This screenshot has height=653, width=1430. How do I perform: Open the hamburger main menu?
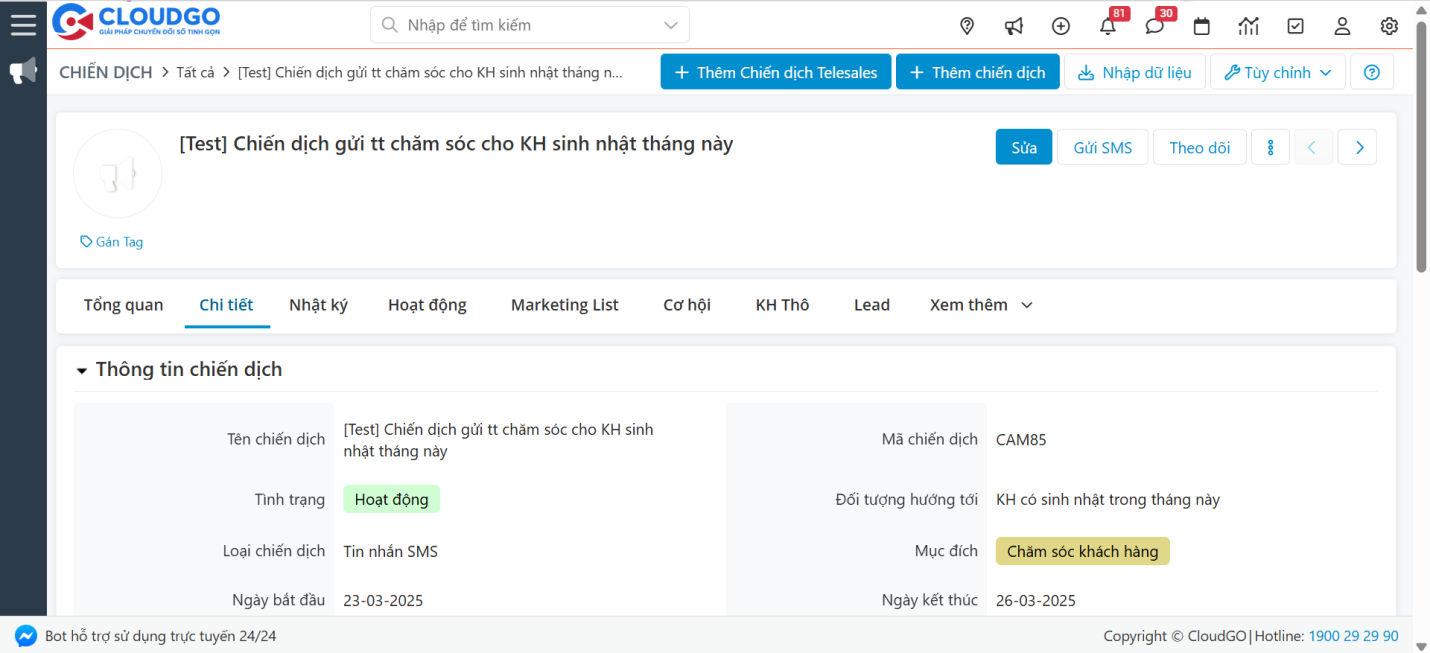[x=23, y=25]
